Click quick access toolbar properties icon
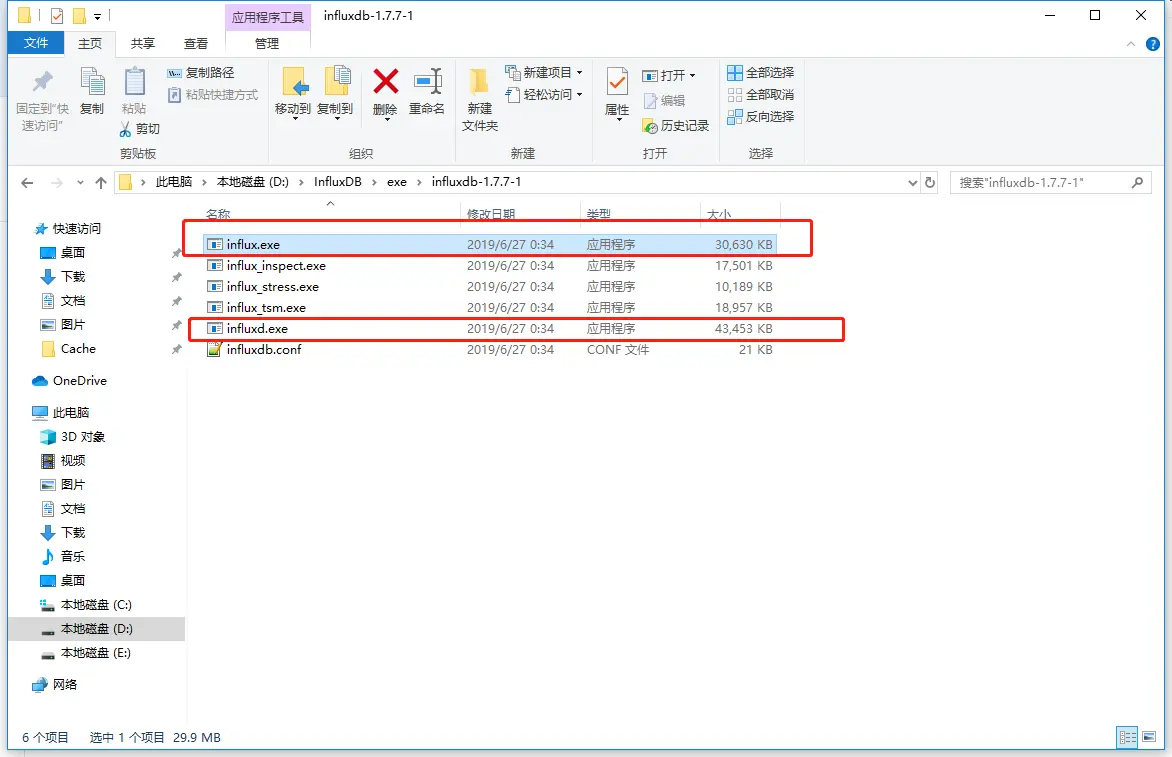This screenshot has width=1172, height=757. 57,15
